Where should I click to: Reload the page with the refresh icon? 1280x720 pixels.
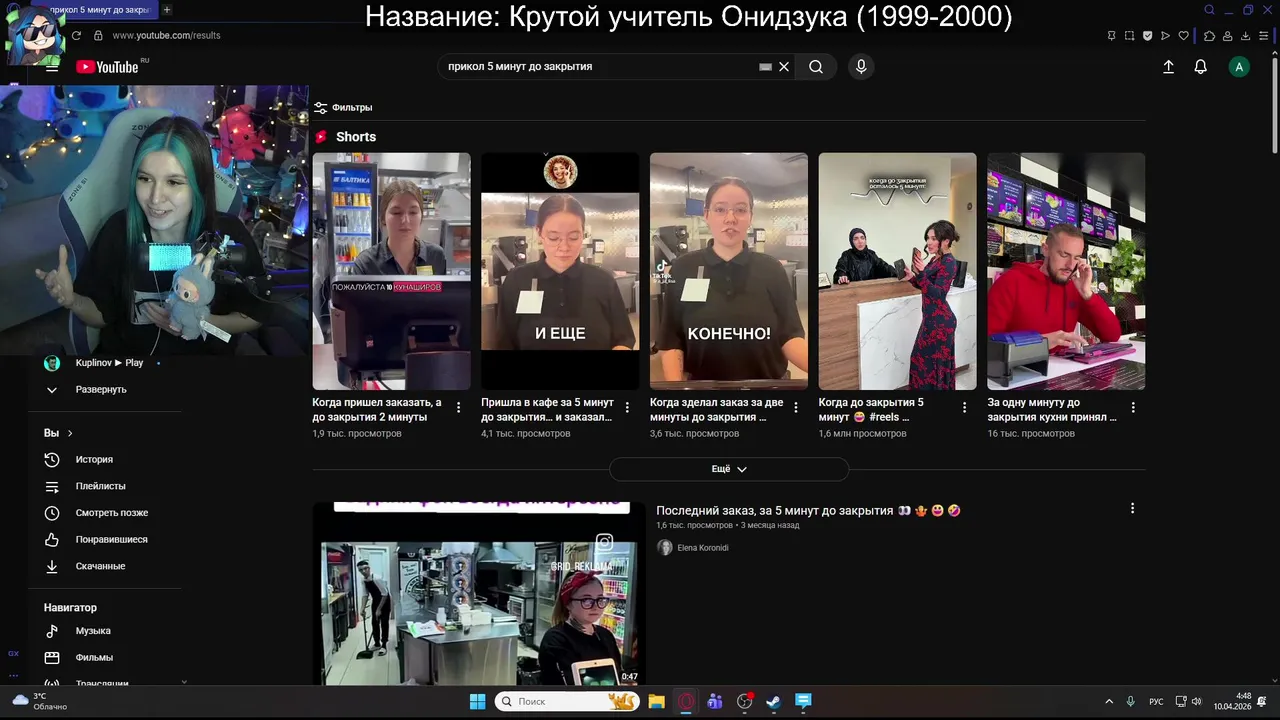(x=76, y=35)
